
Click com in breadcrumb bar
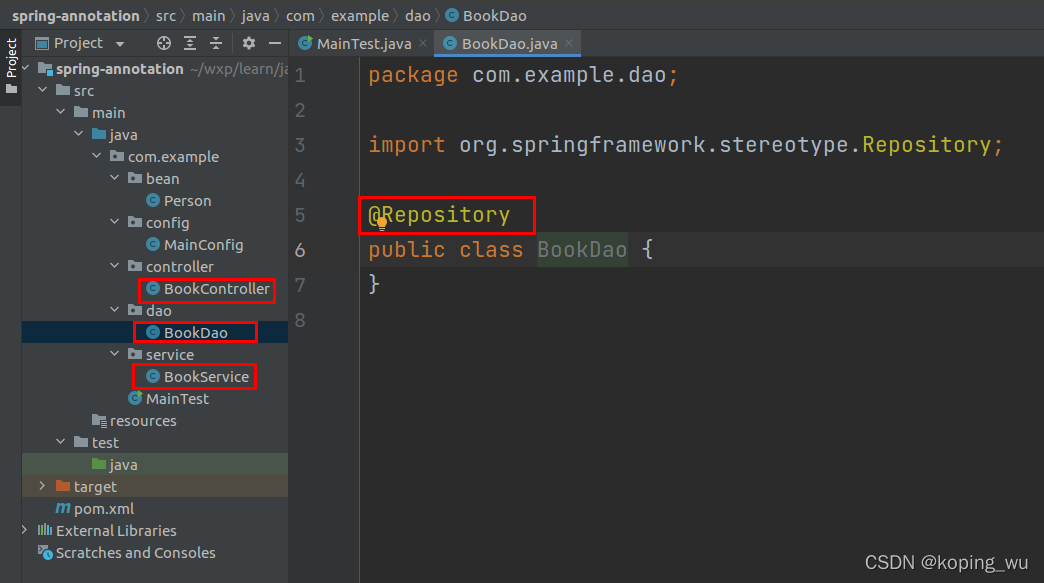tap(300, 16)
